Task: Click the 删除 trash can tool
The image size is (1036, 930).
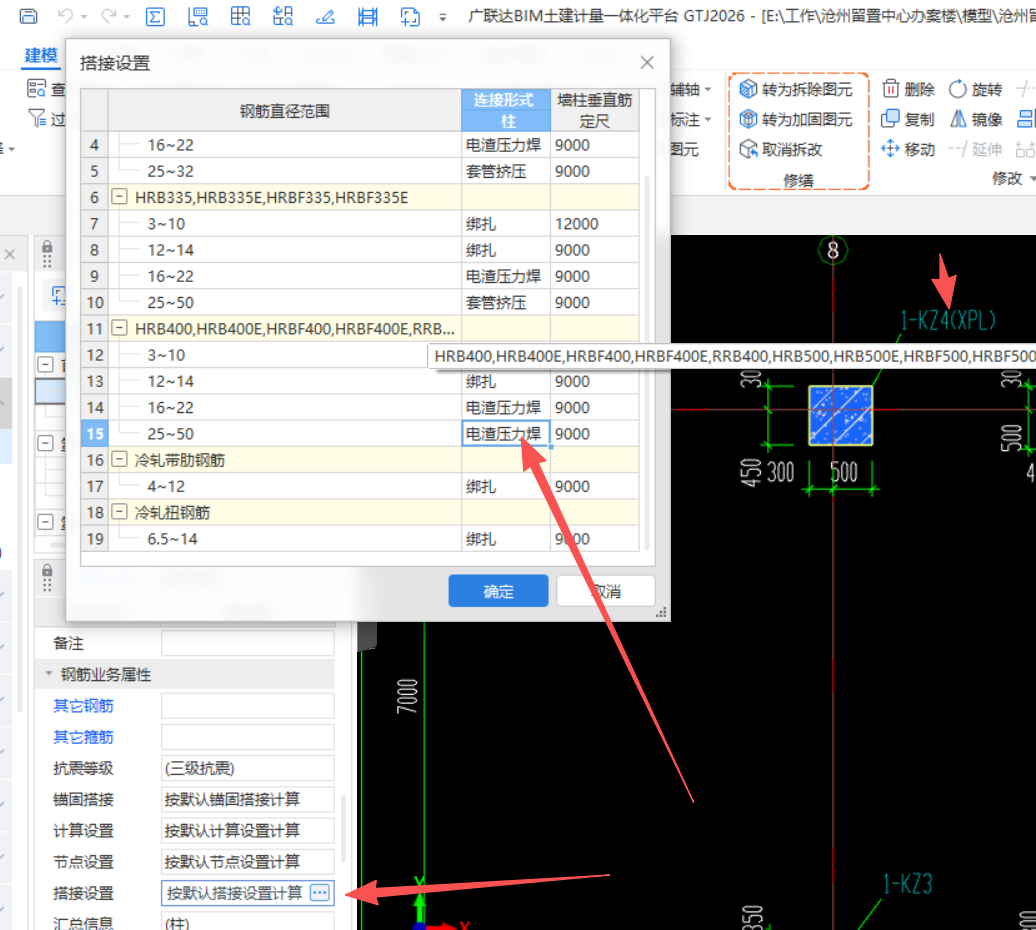Action: tap(908, 89)
